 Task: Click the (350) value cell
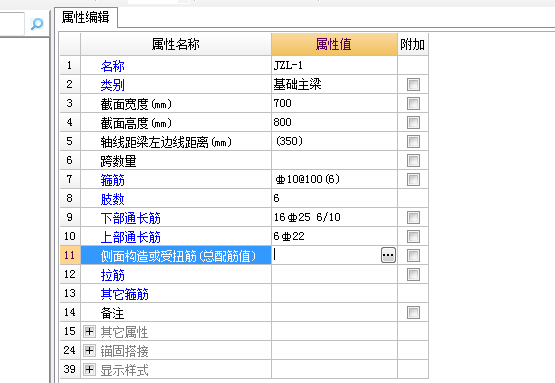click(x=334, y=141)
